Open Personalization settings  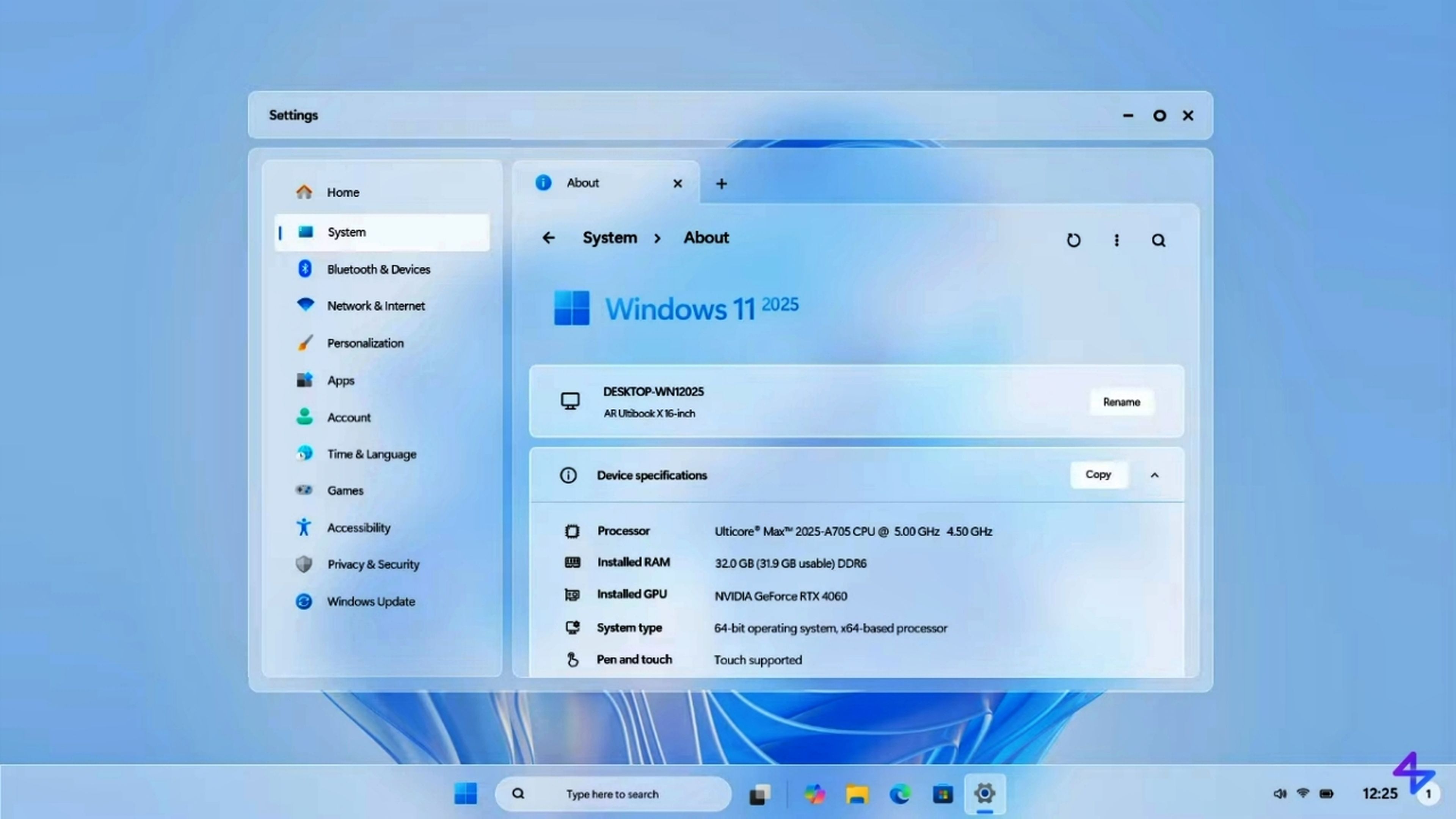pos(381,343)
